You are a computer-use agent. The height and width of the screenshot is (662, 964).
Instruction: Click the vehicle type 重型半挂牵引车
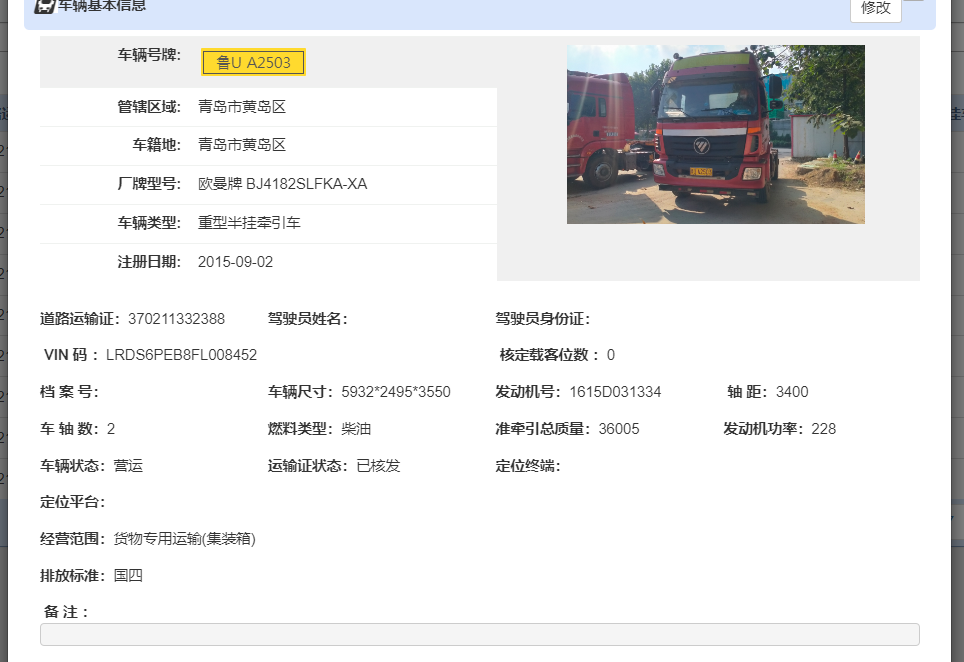pyautogui.click(x=249, y=223)
